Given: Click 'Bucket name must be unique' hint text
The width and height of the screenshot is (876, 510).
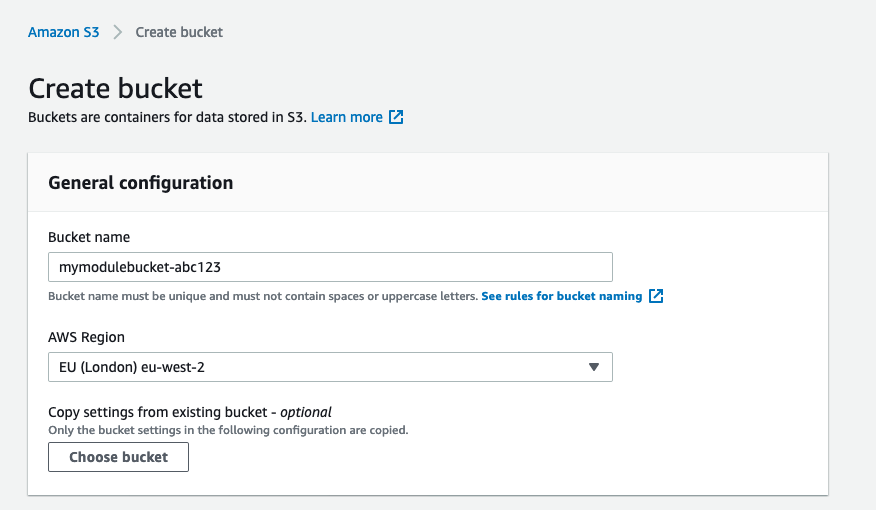Looking at the screenshot, I should [x=263, y=296].
